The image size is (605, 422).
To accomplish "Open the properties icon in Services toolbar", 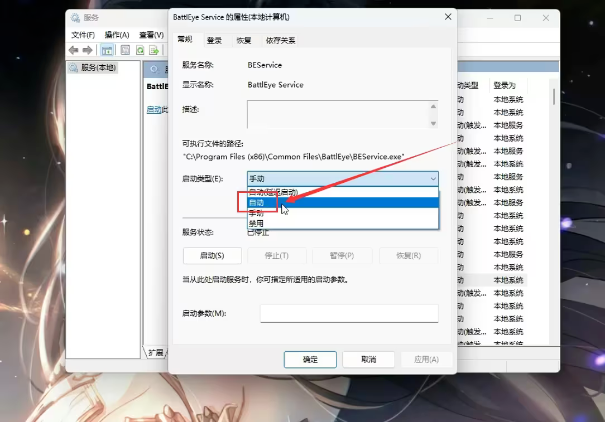I will point(125,50).
